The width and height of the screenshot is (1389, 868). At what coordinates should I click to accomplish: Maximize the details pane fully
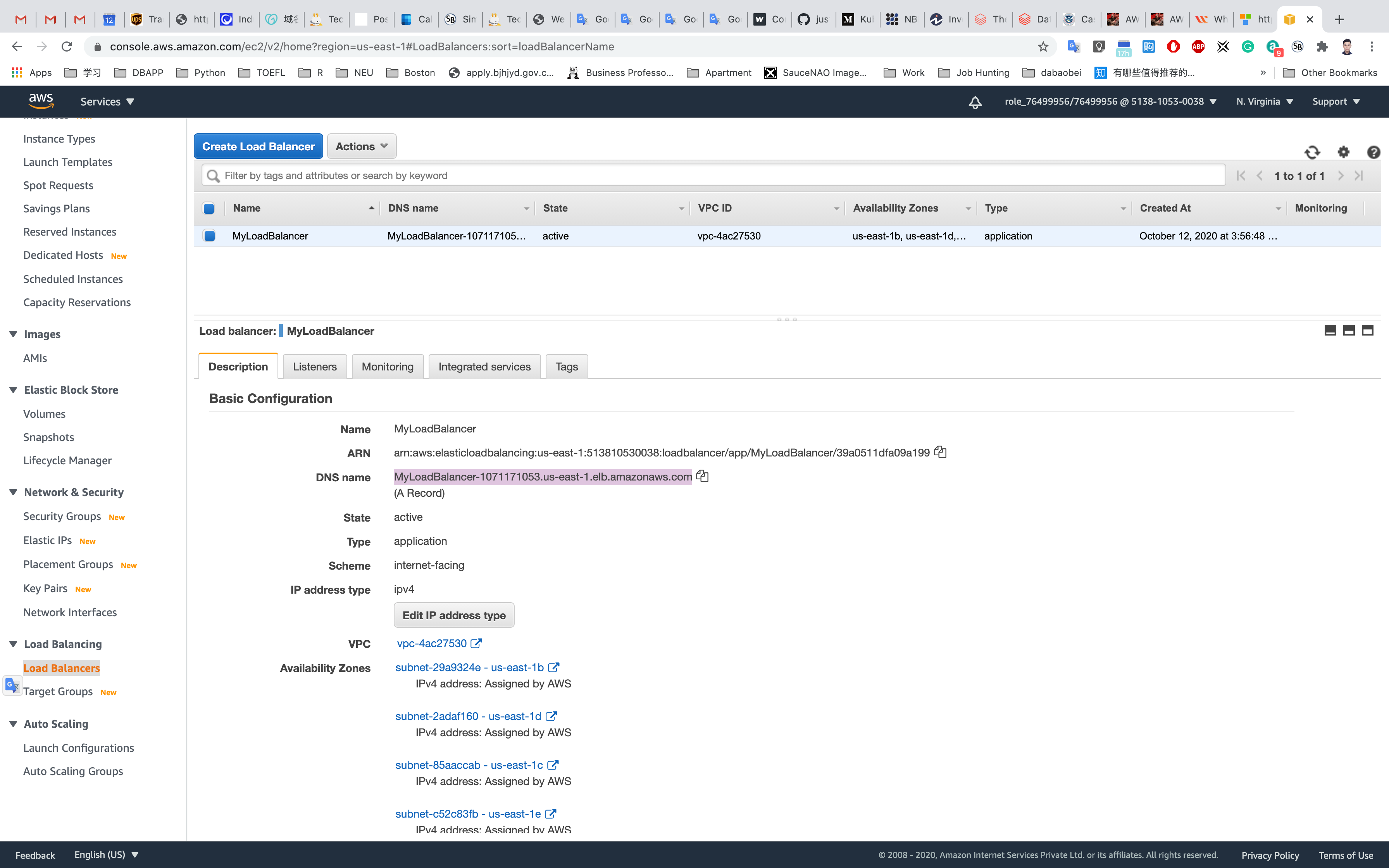(x=1368, y=330)
